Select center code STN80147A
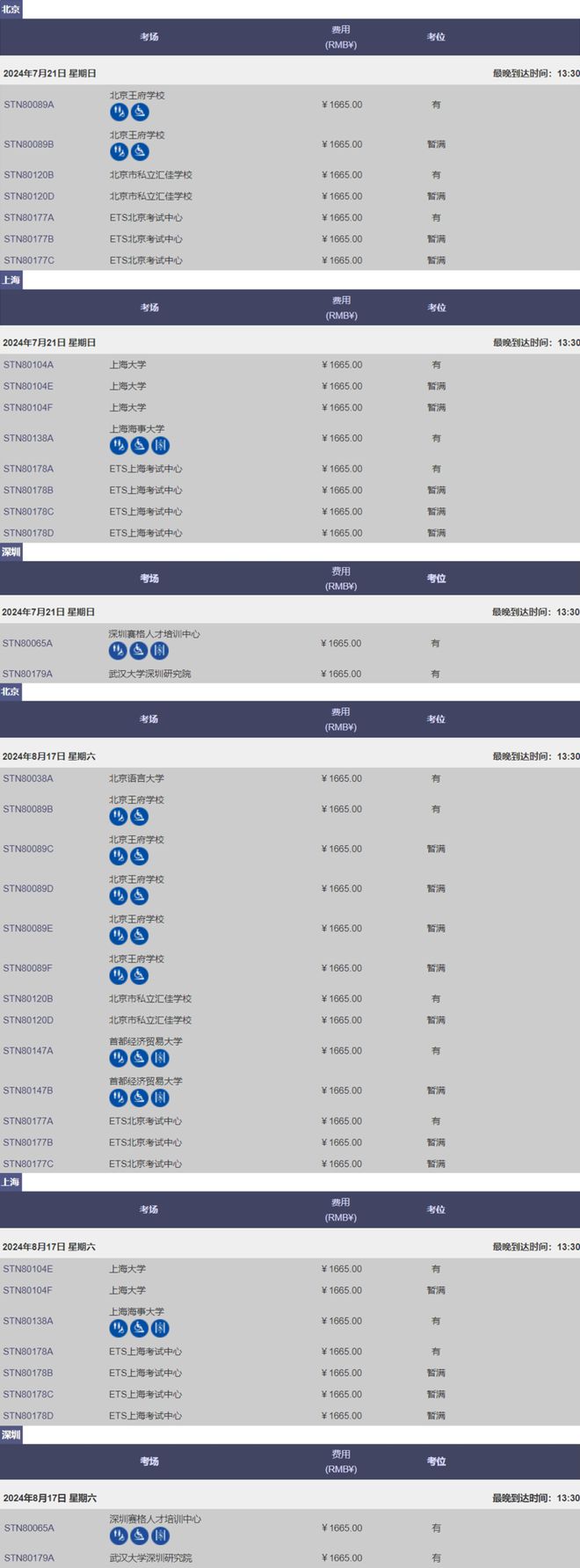Screen dimensions: 580x1568 coord(28,1050)
